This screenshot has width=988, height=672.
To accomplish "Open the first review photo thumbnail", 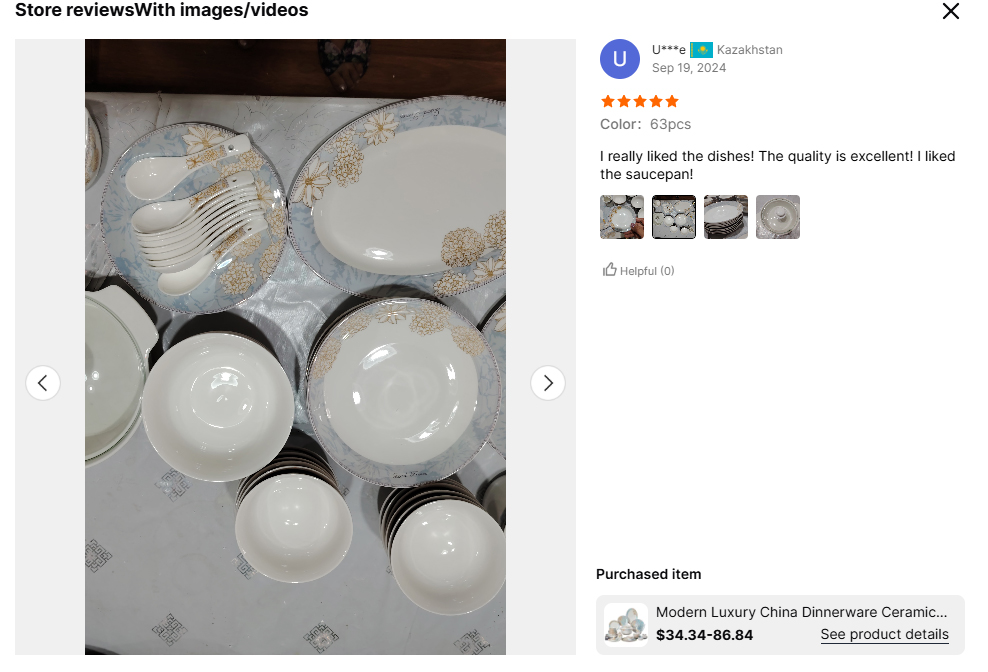I will click(622, 217).
